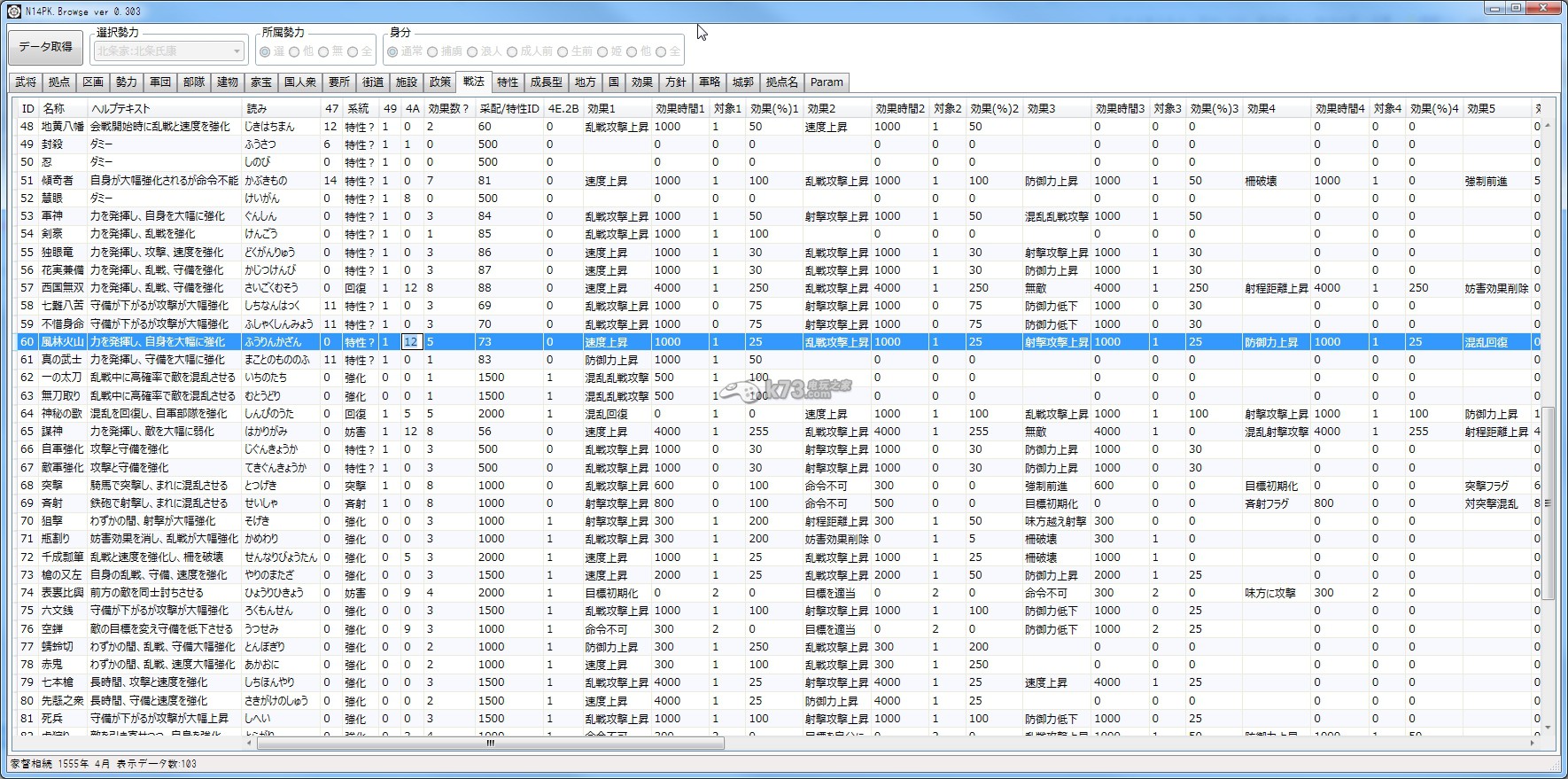
Task: Switch to the 方針 tab
Action: (x=676, y=82)
